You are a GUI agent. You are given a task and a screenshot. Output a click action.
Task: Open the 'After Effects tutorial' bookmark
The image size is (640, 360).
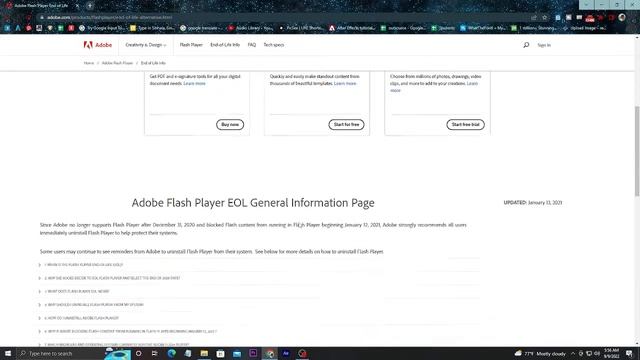(352, 28)
